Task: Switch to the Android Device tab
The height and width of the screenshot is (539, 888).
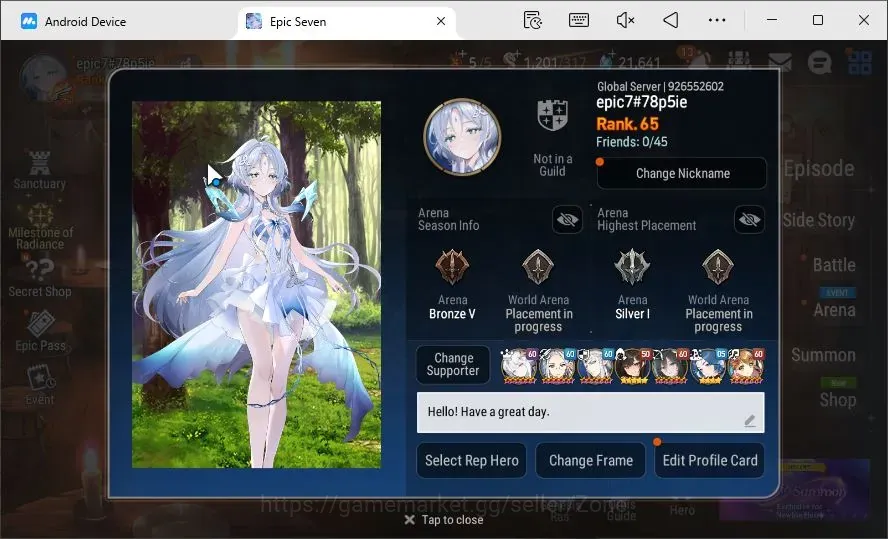Action: coord(74,22)
